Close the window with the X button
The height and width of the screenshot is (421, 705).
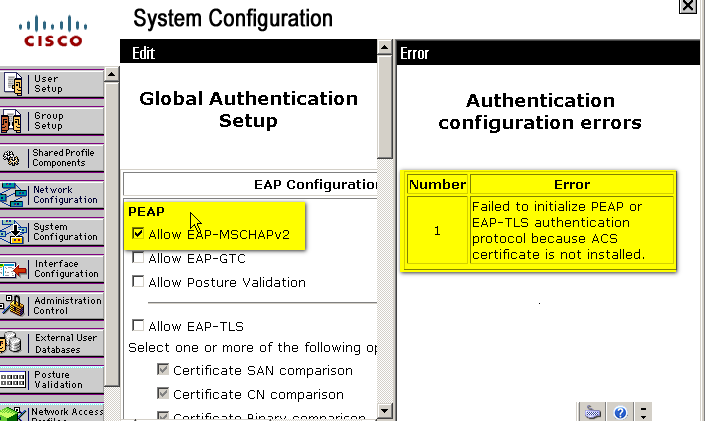687,6
